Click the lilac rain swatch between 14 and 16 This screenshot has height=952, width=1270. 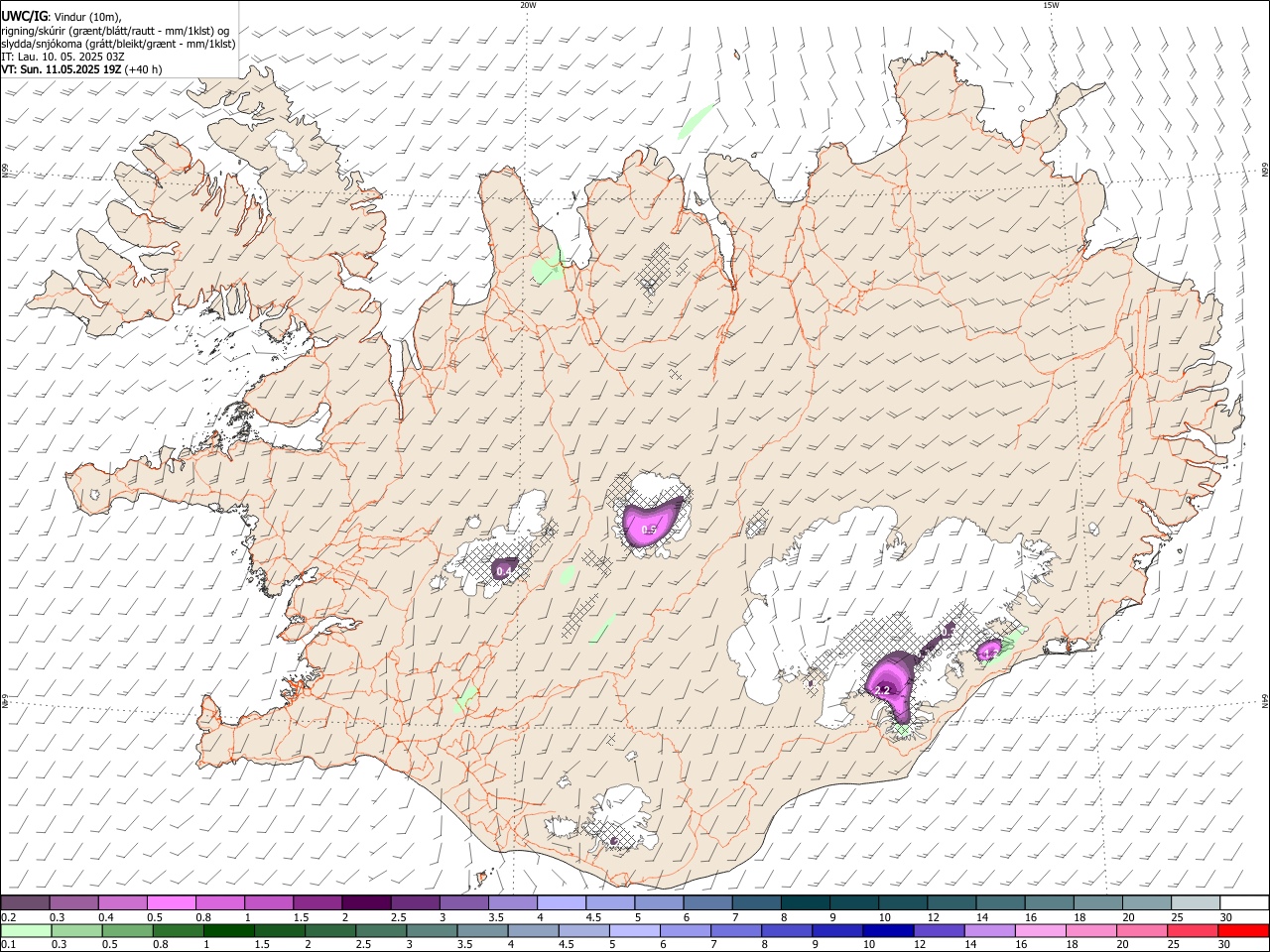click(x=989, y=930)
